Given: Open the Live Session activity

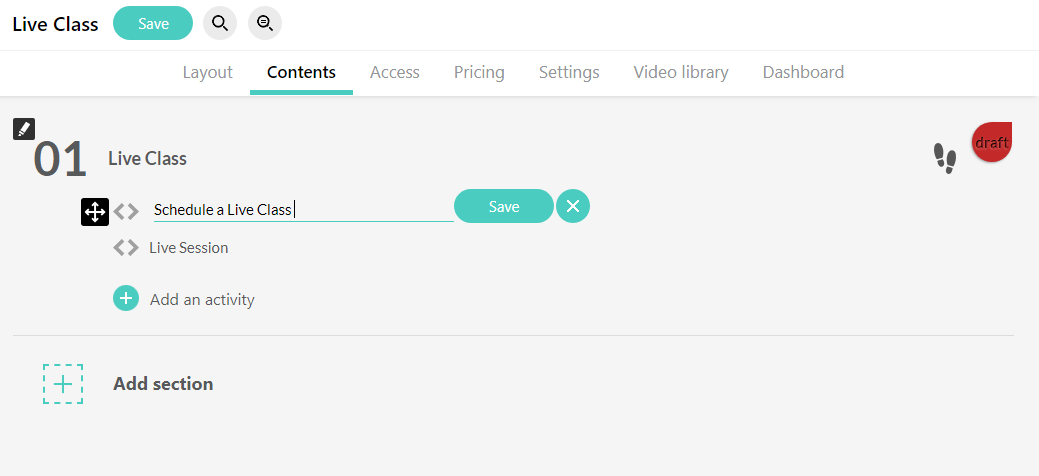Looking at the screenshot, I should [189, 248].
